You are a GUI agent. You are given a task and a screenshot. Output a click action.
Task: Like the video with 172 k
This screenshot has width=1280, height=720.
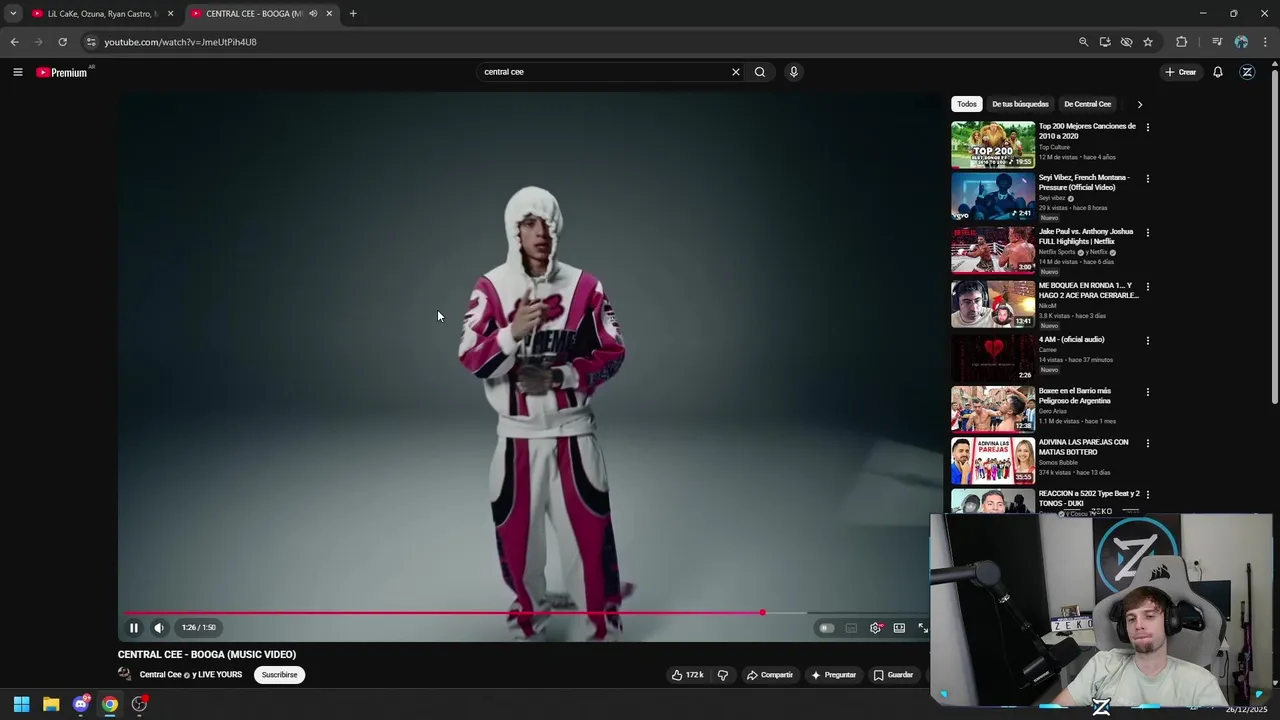[x=687, y=675]
